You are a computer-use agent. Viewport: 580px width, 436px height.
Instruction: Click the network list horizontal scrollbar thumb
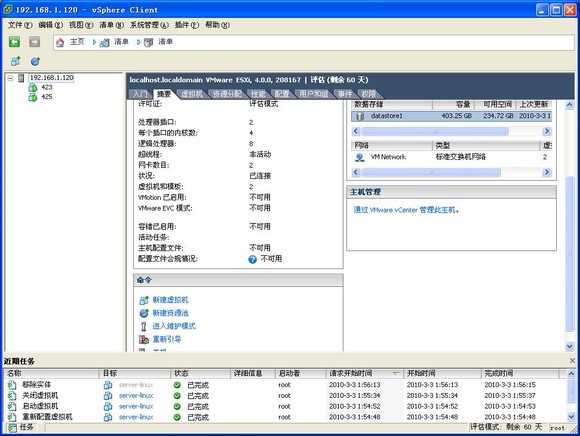pyautogui.click(x=431, y=172)
